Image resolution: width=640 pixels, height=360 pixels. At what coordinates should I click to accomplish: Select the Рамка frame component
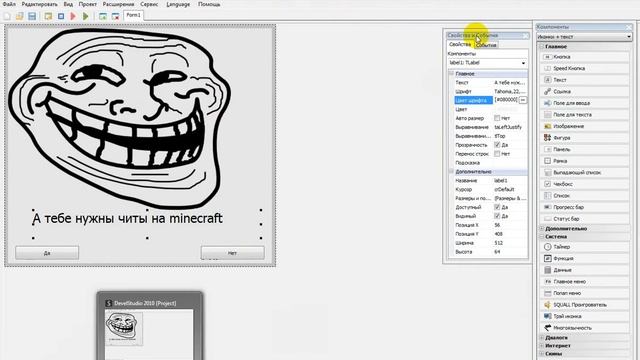point(584,161)
